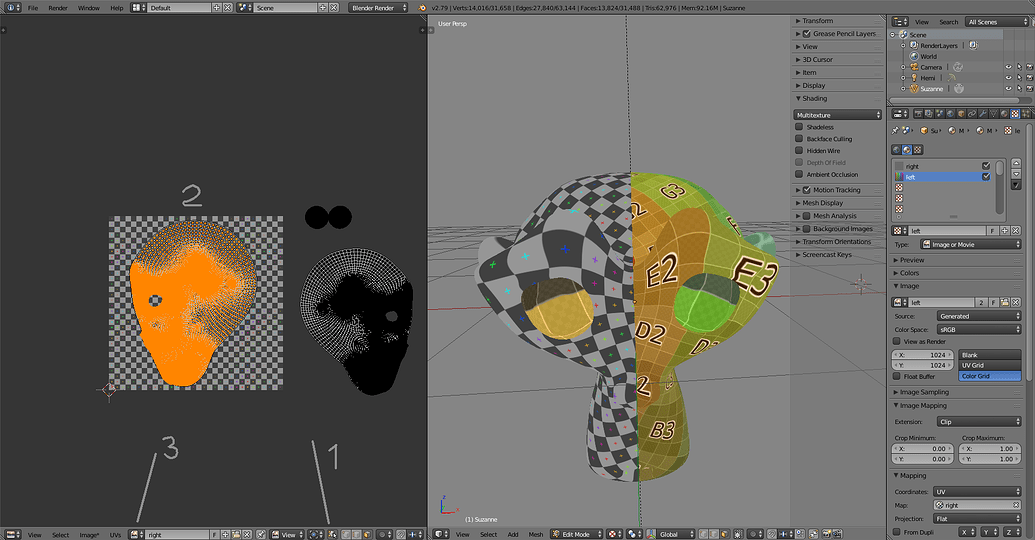This screenshot has width=1035, height=540.
Task: Move texture slot down with the arrow
Action: pyautogui.click(x=1016, y=174)
